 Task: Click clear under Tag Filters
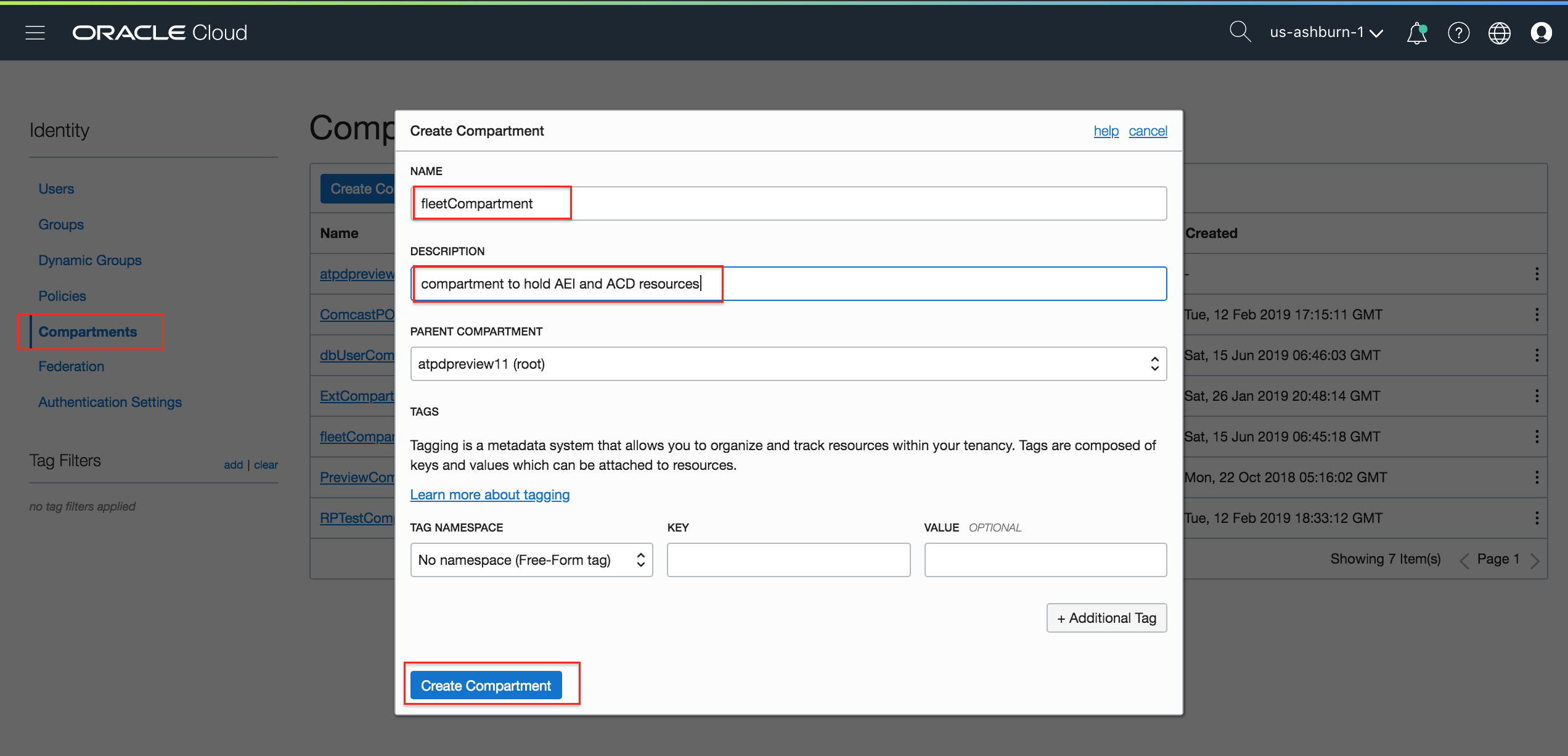(x=266, y=465)
